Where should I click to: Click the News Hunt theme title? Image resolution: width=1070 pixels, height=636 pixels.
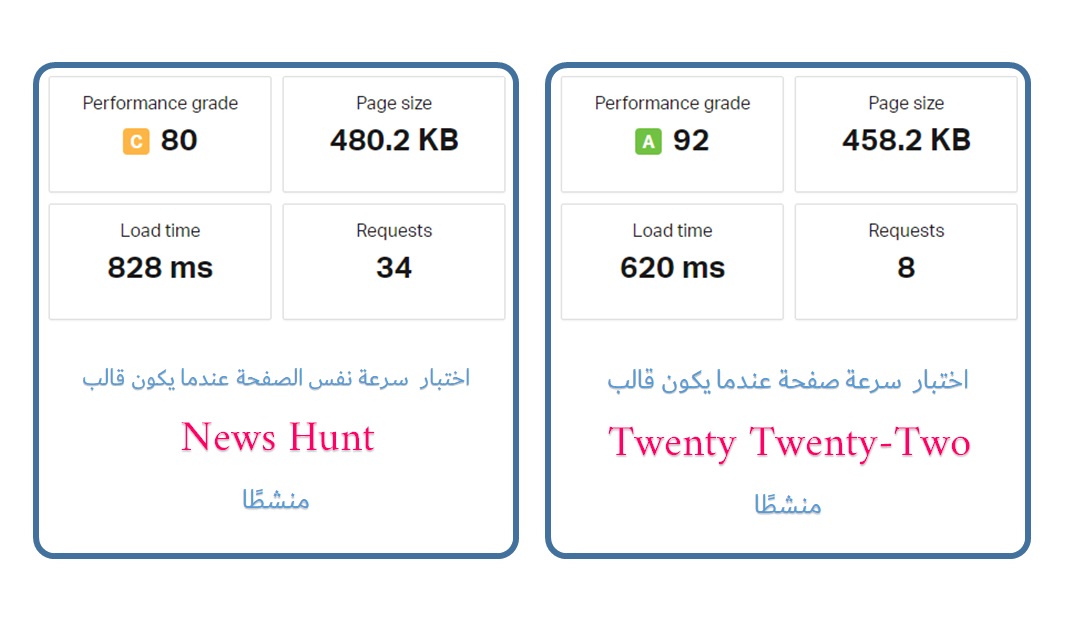278,438
